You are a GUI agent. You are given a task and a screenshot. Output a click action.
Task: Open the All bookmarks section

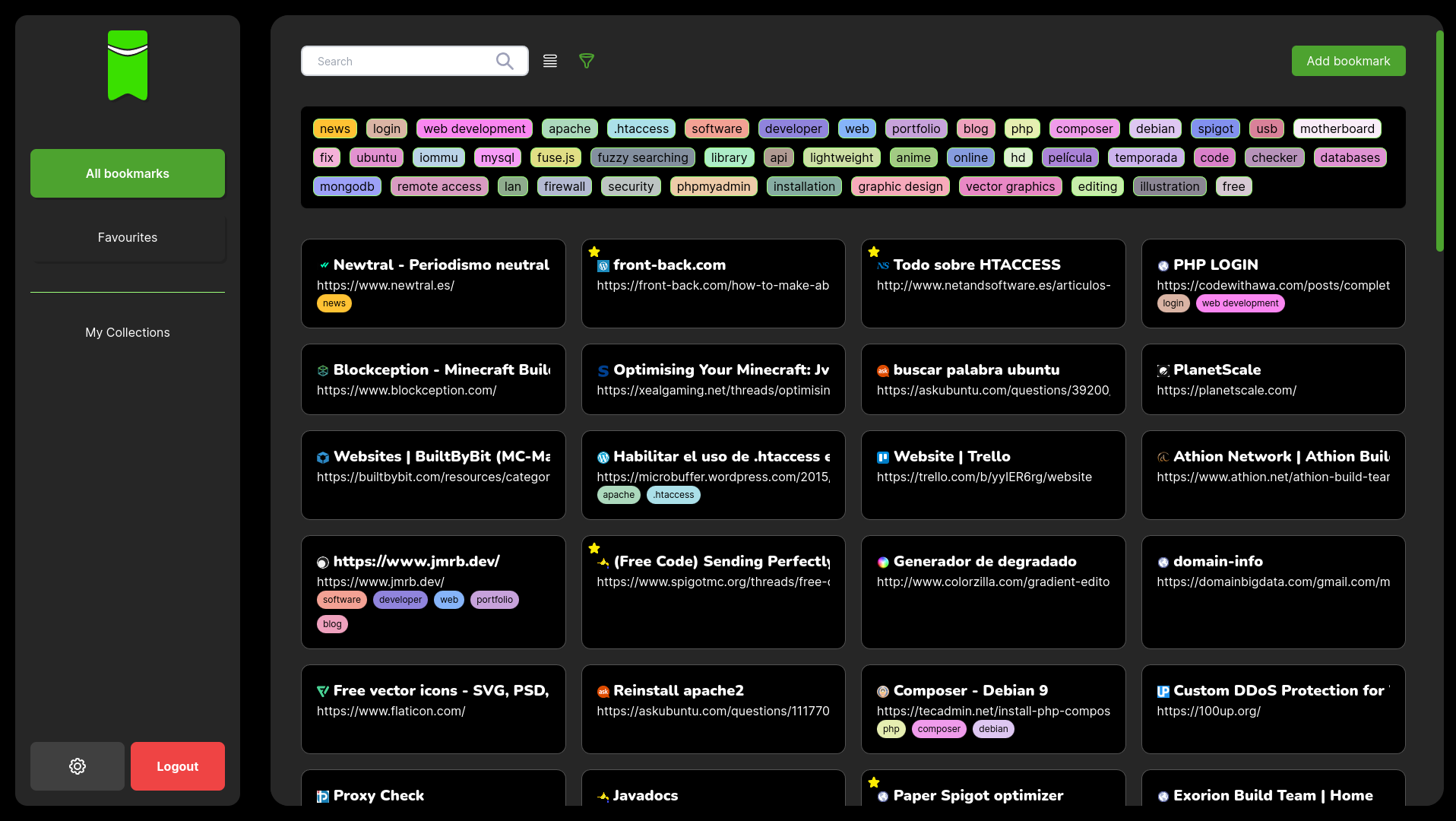click(x=128, y=173)
